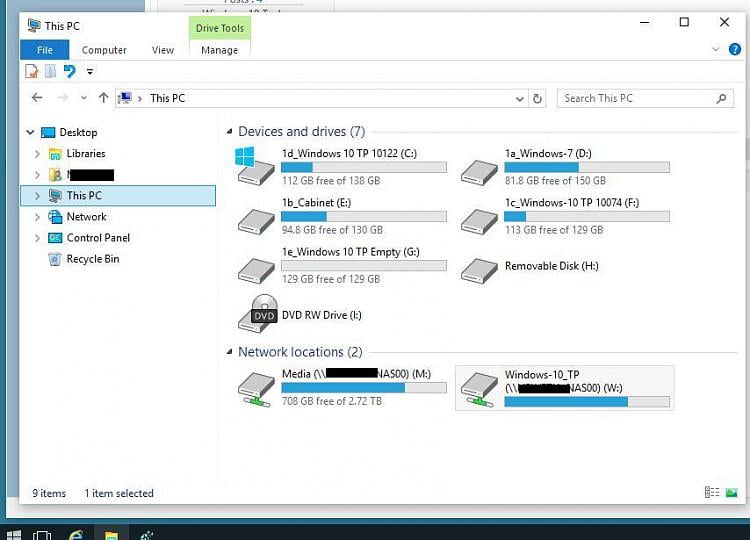
Task: Open Control Panel in the navigation pane
Action: coord(98,238)
